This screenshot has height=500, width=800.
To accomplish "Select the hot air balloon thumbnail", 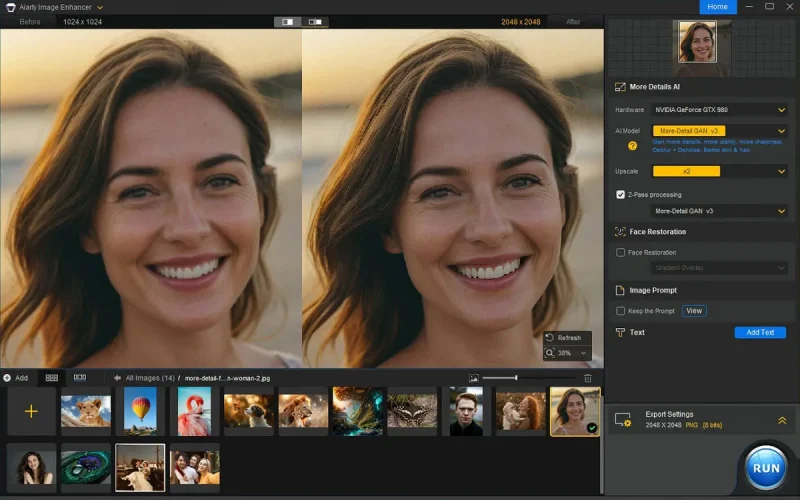I will [x=140, y=411].
